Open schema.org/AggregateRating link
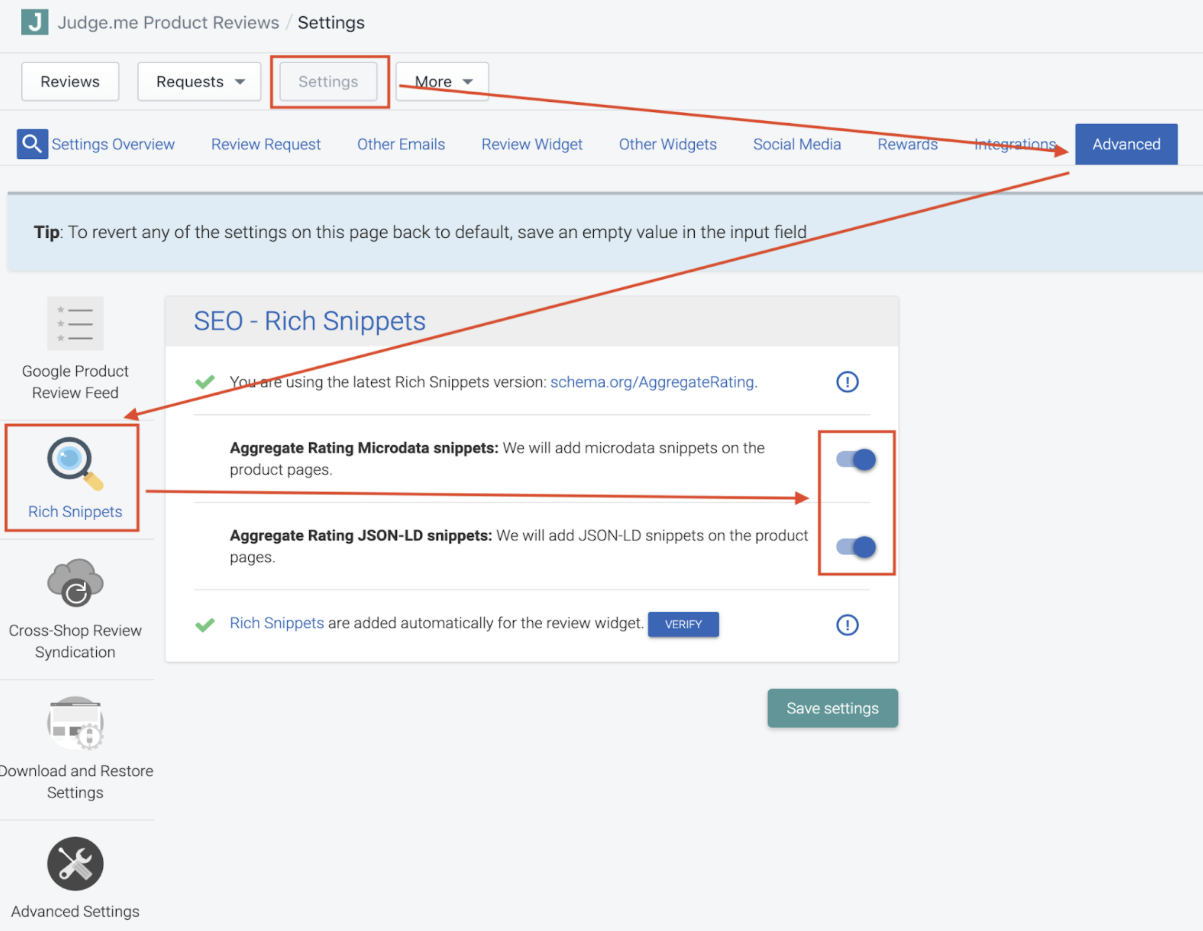The height and width of the screenshot is (931, 1203). (652, 382)
